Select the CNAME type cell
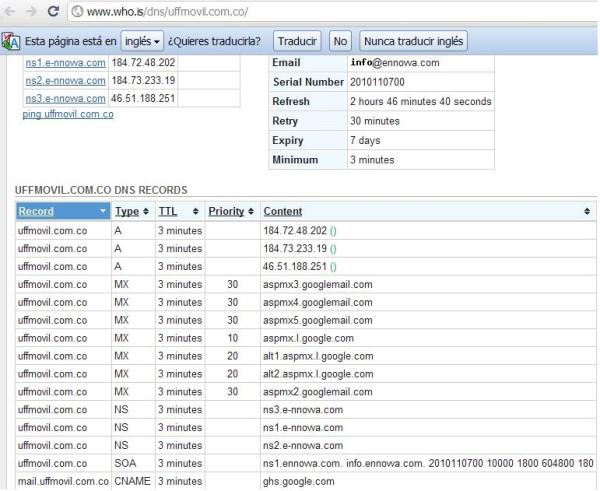Viewport: 600px width, 491px height. pos(132,482)
